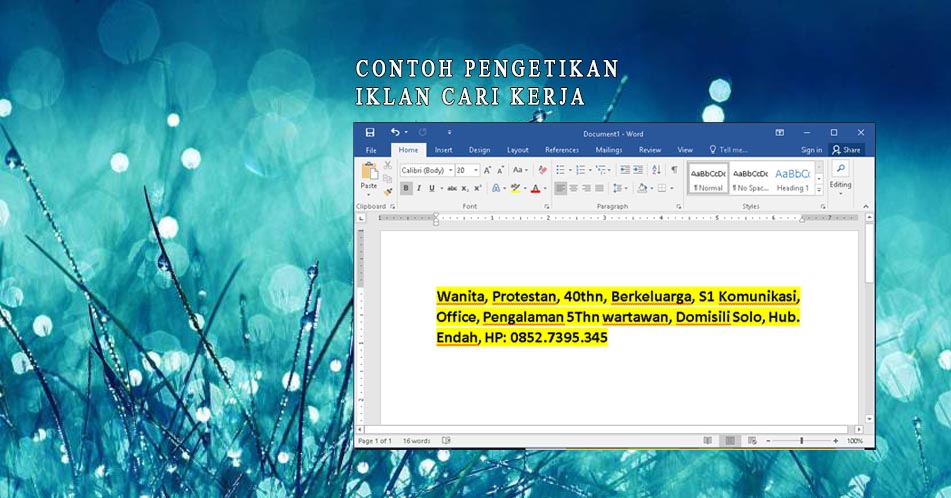Click the Share button
This screenshot has height=498, width=951.
(x=847, y=150)
